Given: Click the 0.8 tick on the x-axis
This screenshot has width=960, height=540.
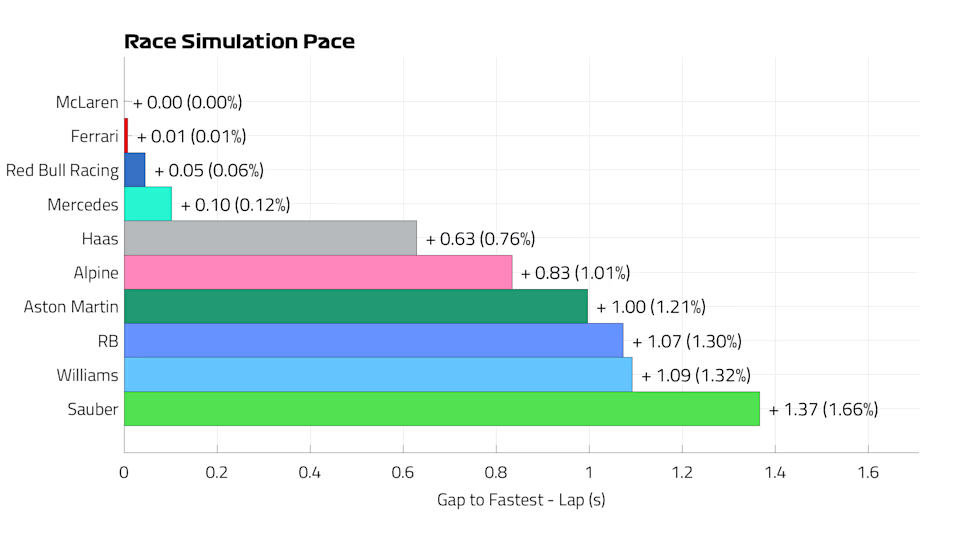Looking at the screenshot, I should coord(496,472).
